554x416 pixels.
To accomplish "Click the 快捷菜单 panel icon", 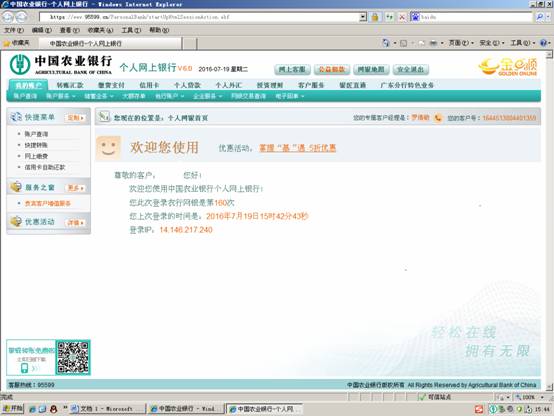I will coord(16,117).
